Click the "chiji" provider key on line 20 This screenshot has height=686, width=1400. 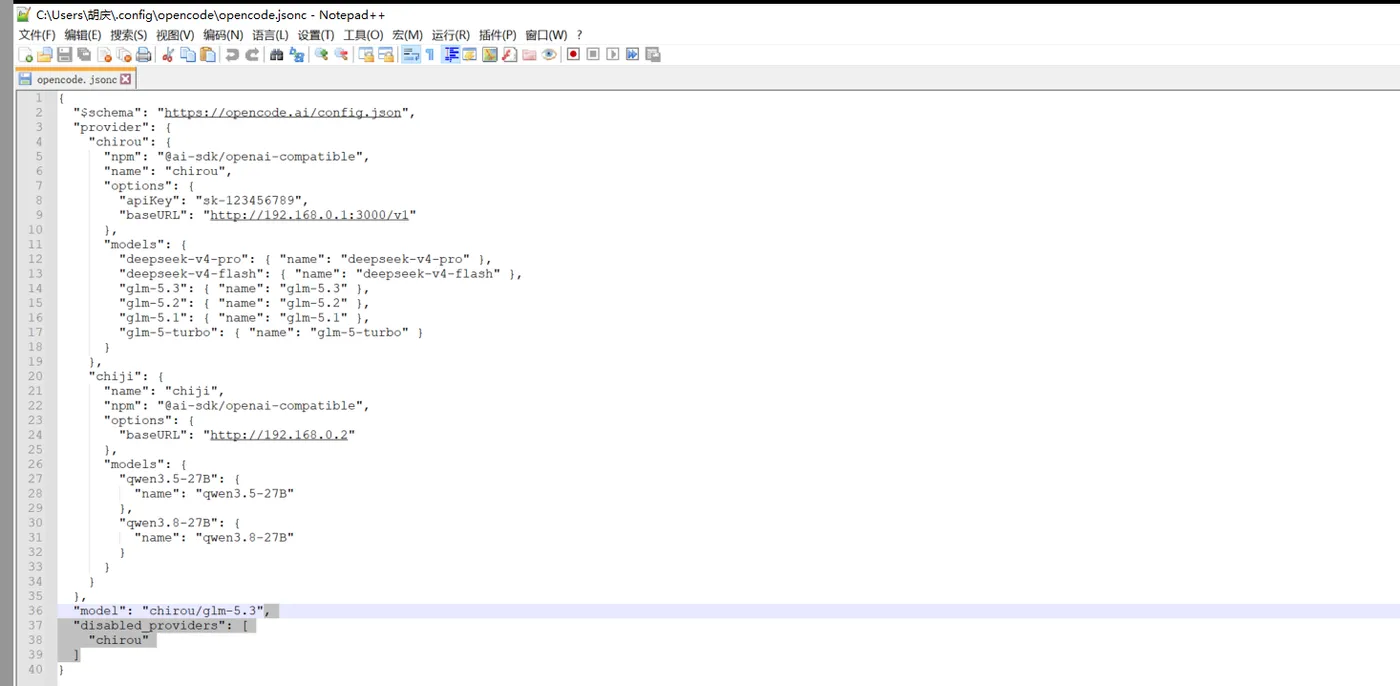(118, 376)
